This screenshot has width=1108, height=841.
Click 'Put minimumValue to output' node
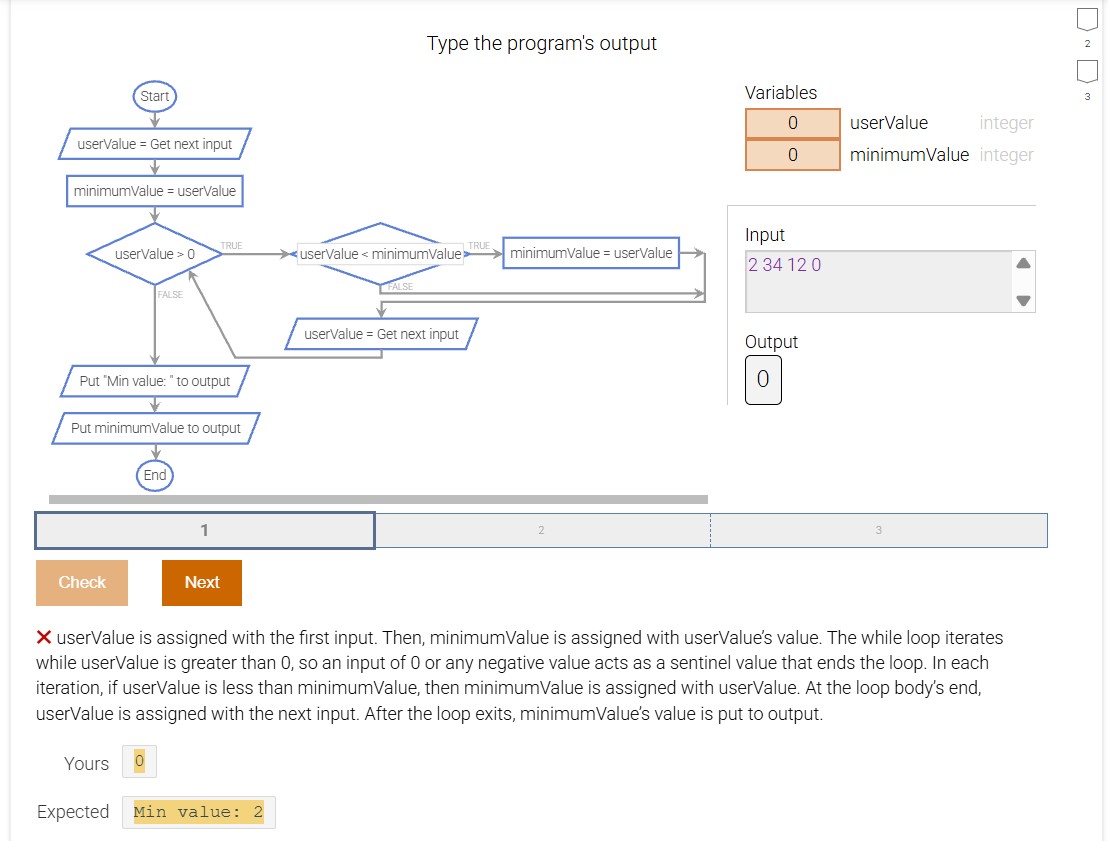coord(155,428)
